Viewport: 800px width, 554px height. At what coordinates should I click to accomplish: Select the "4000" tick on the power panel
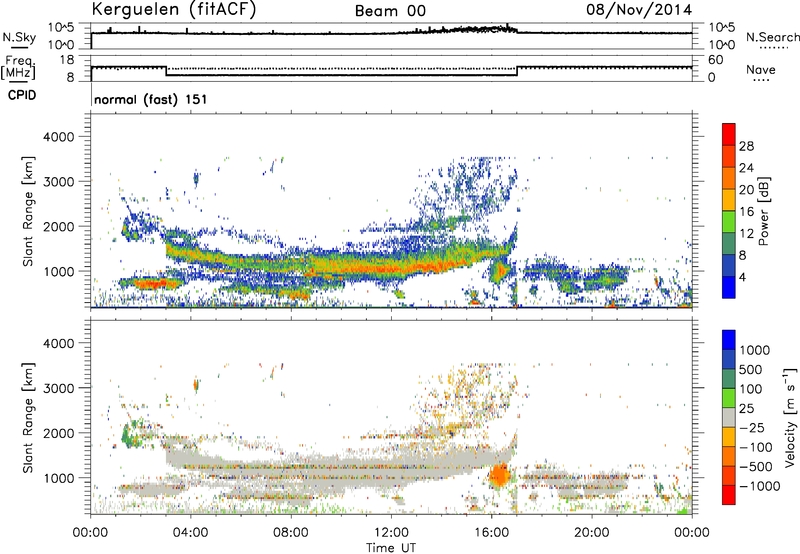58,137
